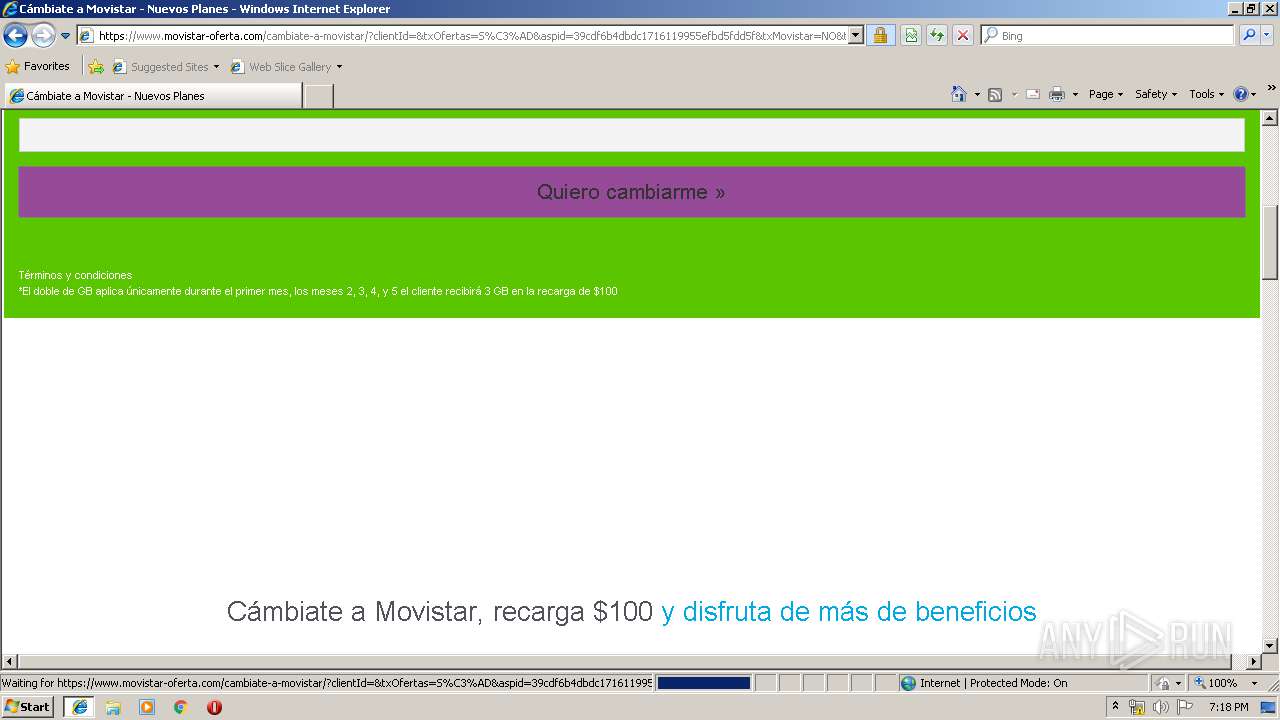Screen dimensions: 1280x720
Task: Click Internet Protected Mode status text
Action: point(993,683)
